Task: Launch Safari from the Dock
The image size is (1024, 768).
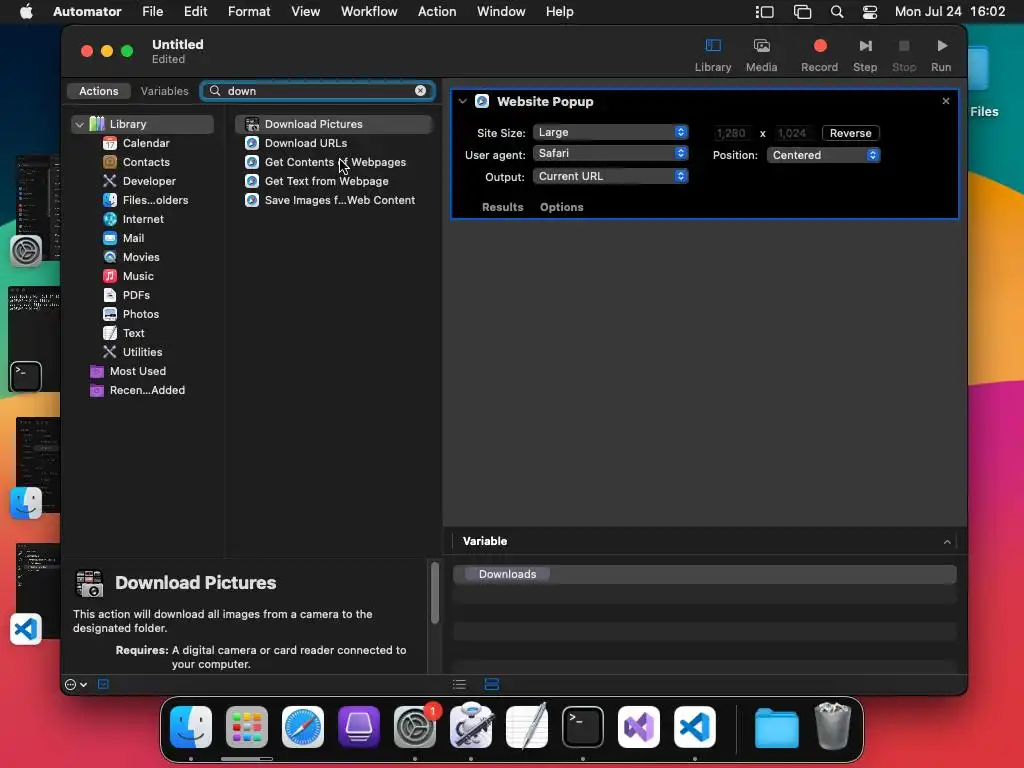Action: click(303, 727)
